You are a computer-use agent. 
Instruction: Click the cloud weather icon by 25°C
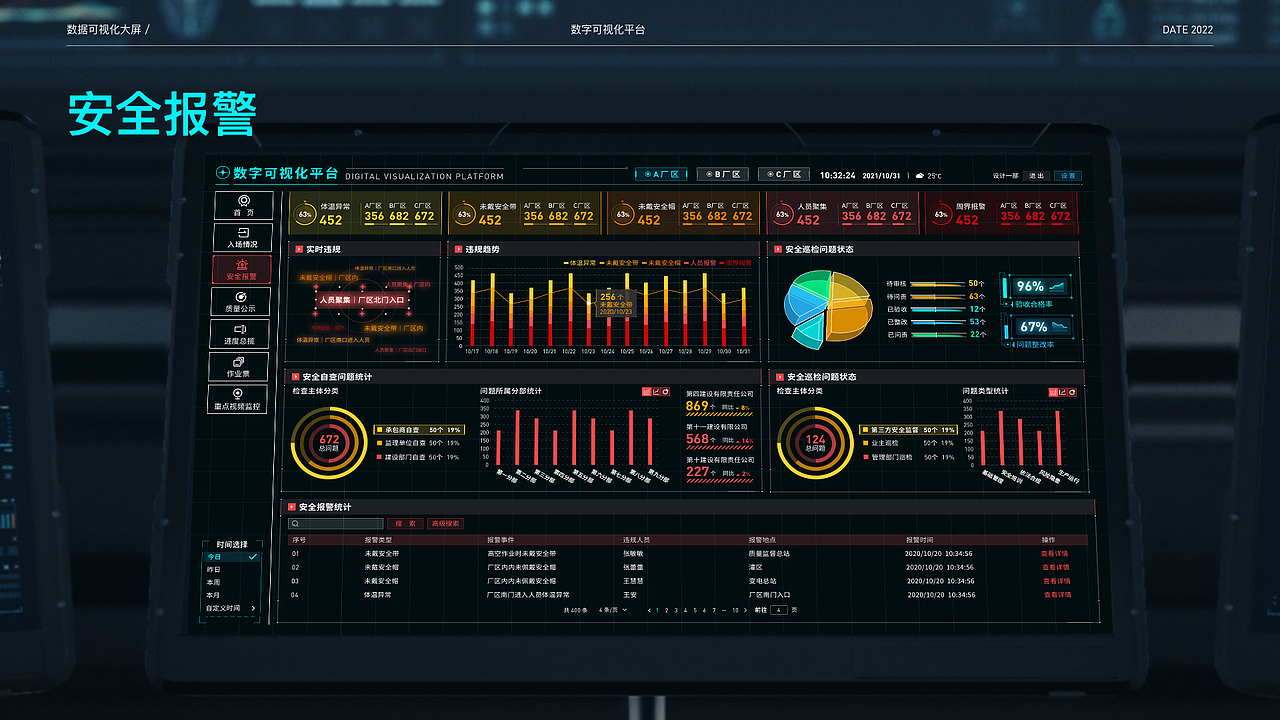(x=919, y=175)
